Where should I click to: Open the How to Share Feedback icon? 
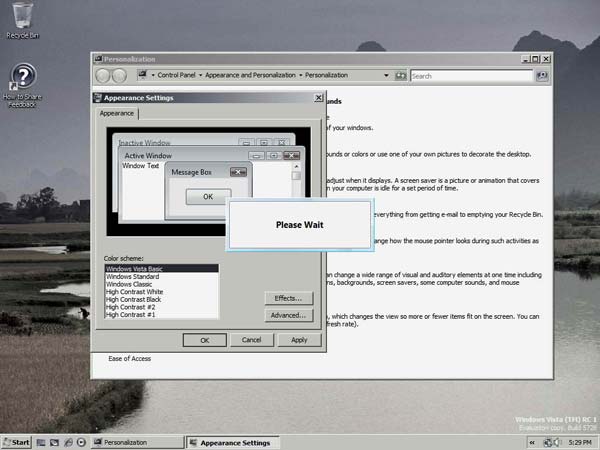(x=23, y=80)
